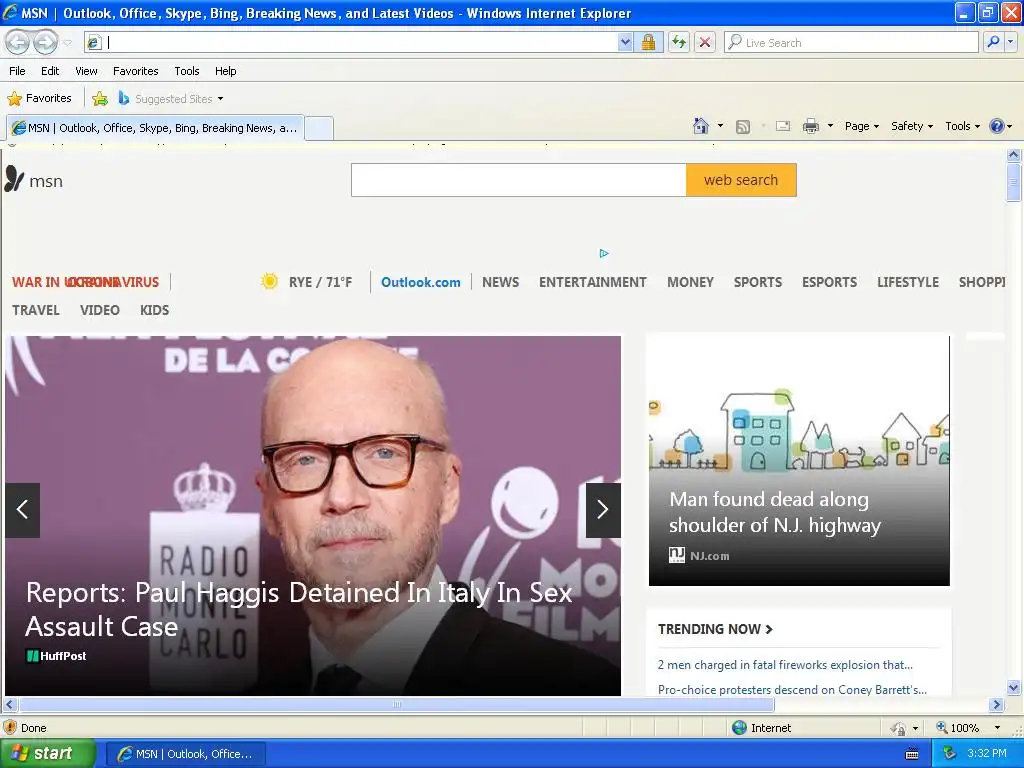Viewport: 1024px width, 768px height.
Task: Focus the address bar field
Action: click(x=361, y=42)
